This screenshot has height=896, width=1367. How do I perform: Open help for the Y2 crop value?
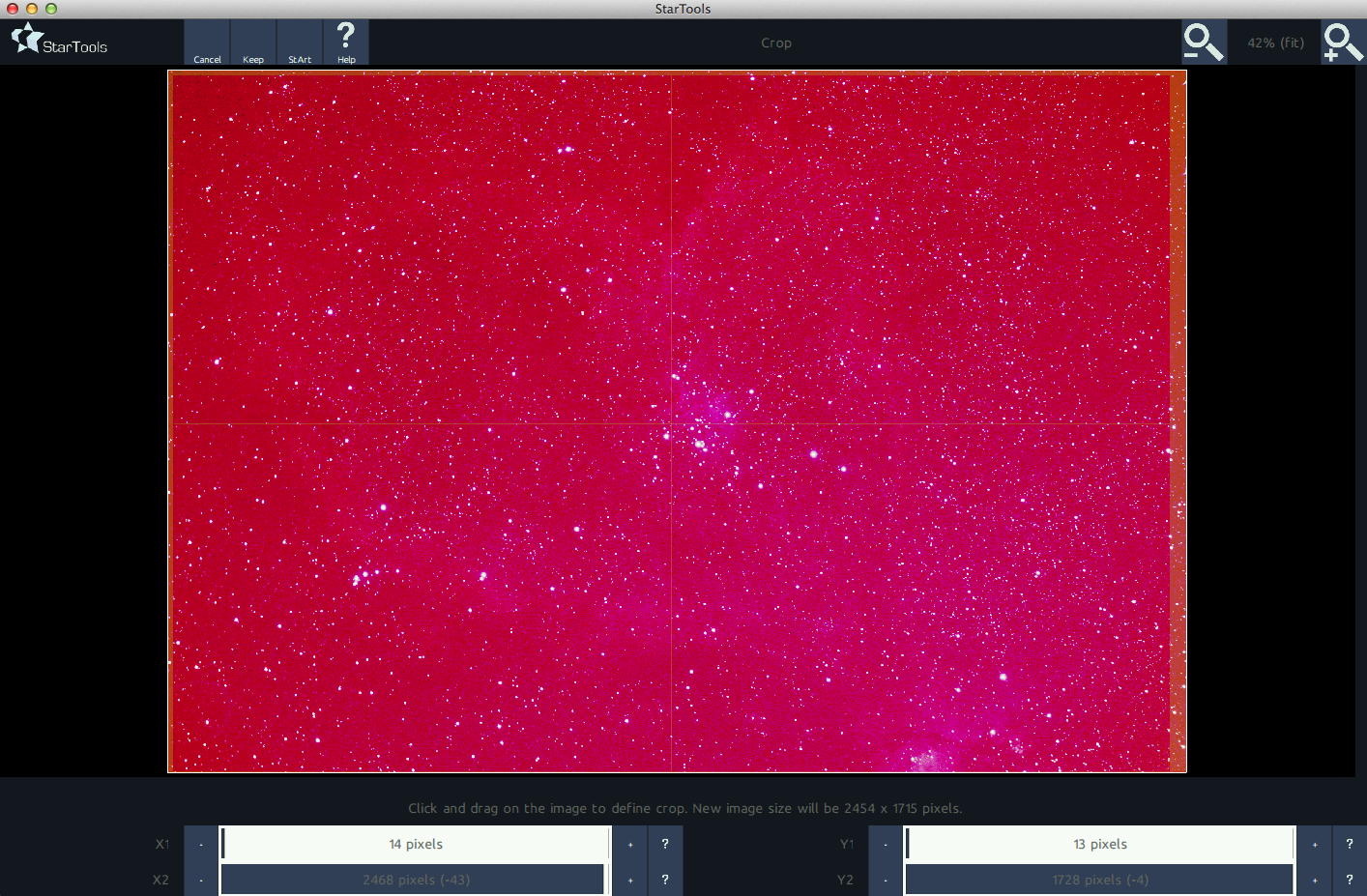1350,879
